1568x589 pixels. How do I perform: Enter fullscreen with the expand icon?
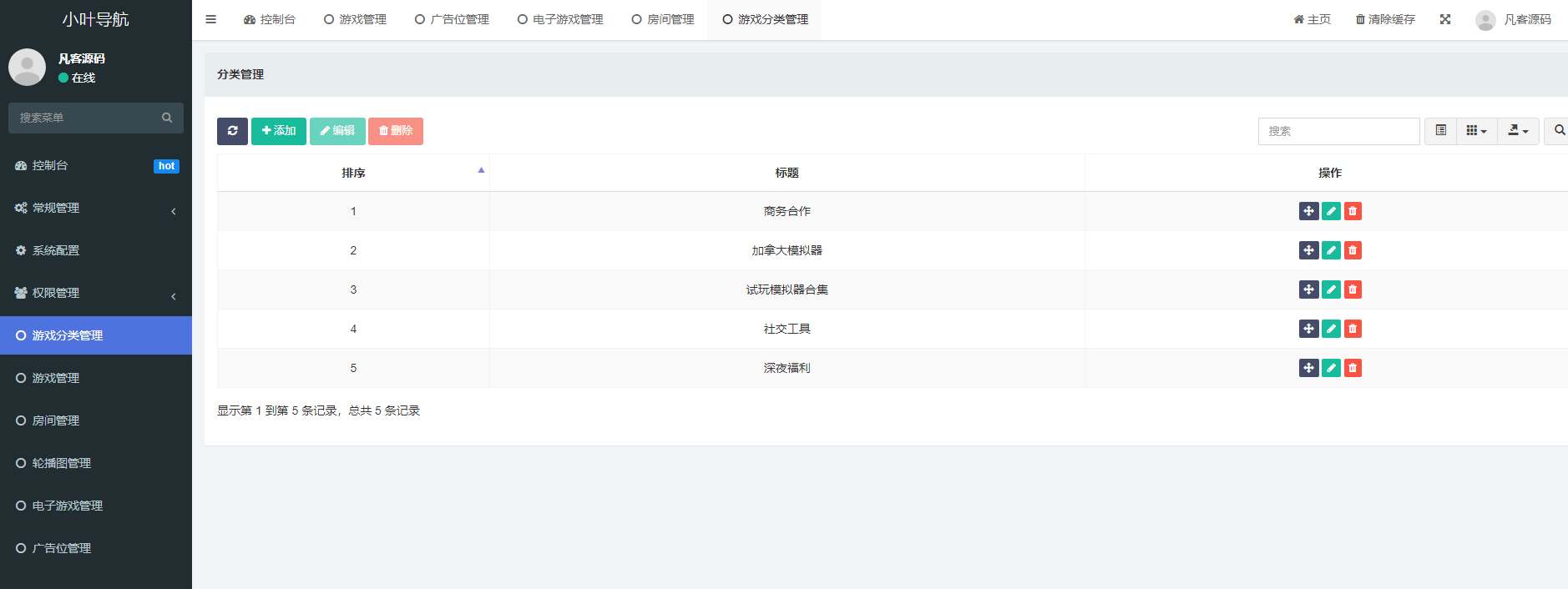1445,19
